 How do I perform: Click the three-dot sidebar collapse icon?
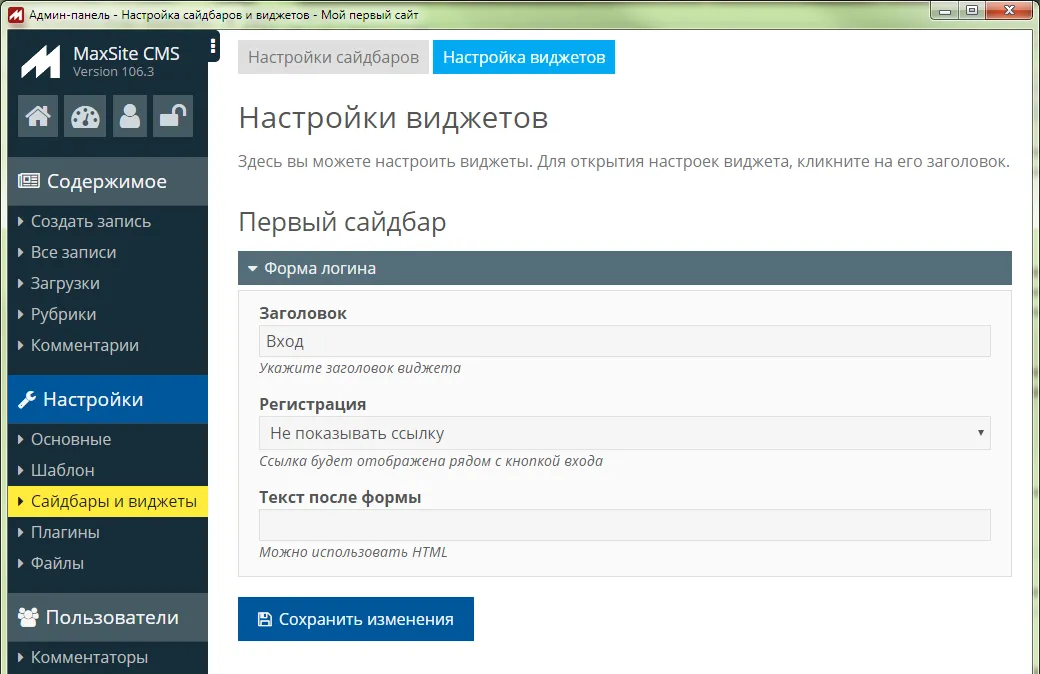(211, 46)
